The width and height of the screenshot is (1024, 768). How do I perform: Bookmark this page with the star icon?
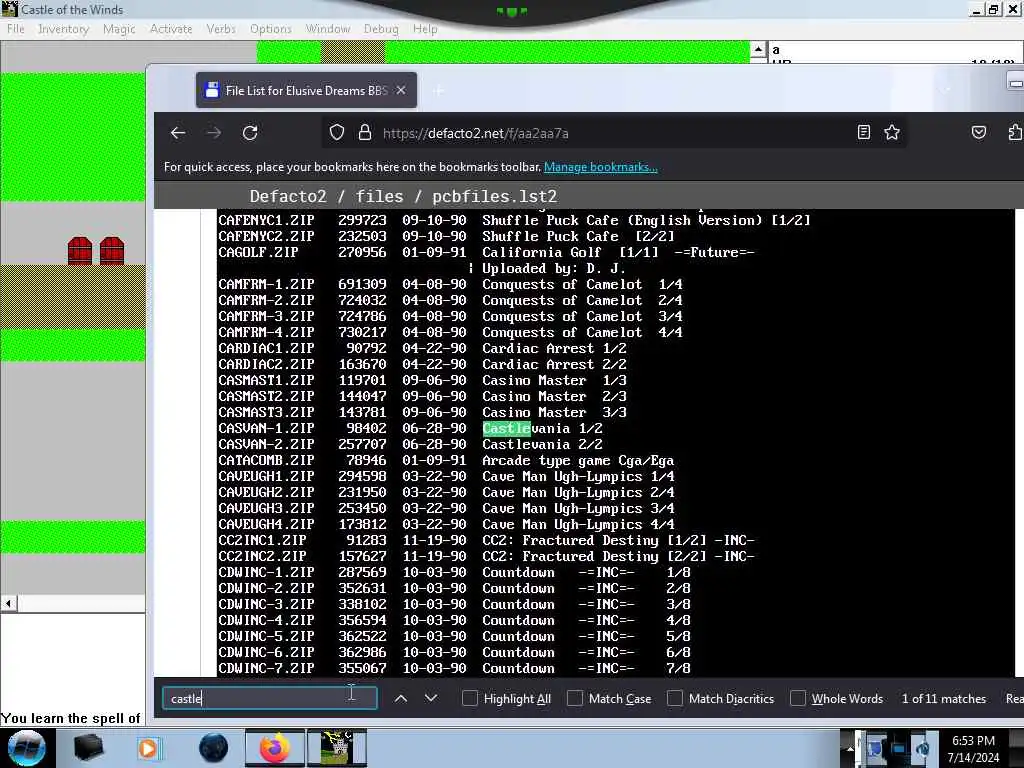pyautogui.click(x=892, y=133)
